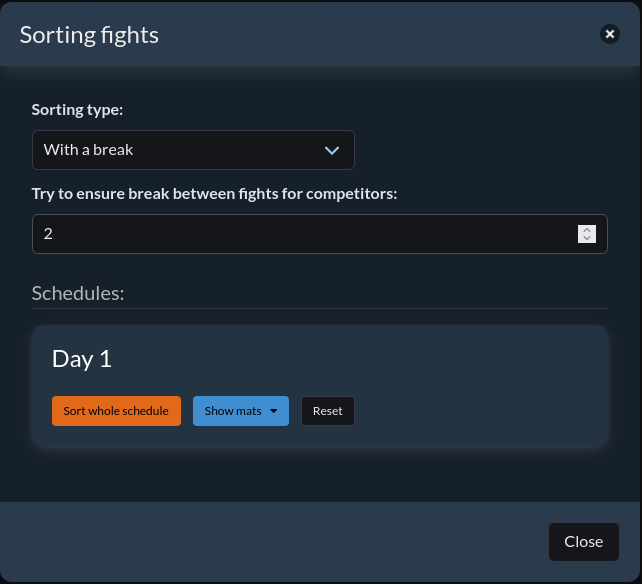642x584 pixels.
Task: Click the Close button in the footer
Action: pos(583,542)
